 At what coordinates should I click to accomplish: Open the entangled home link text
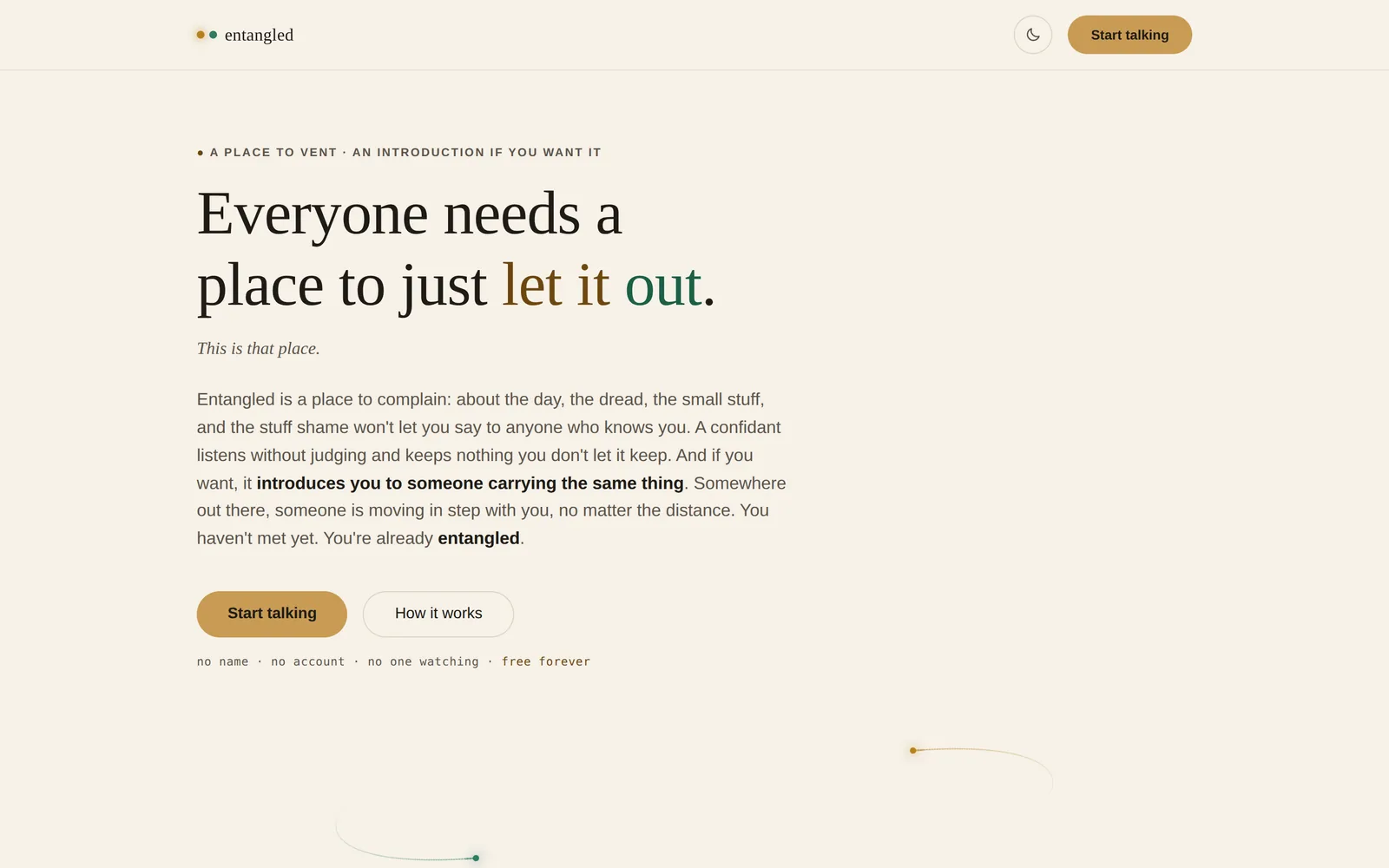(x=259, y=35)
